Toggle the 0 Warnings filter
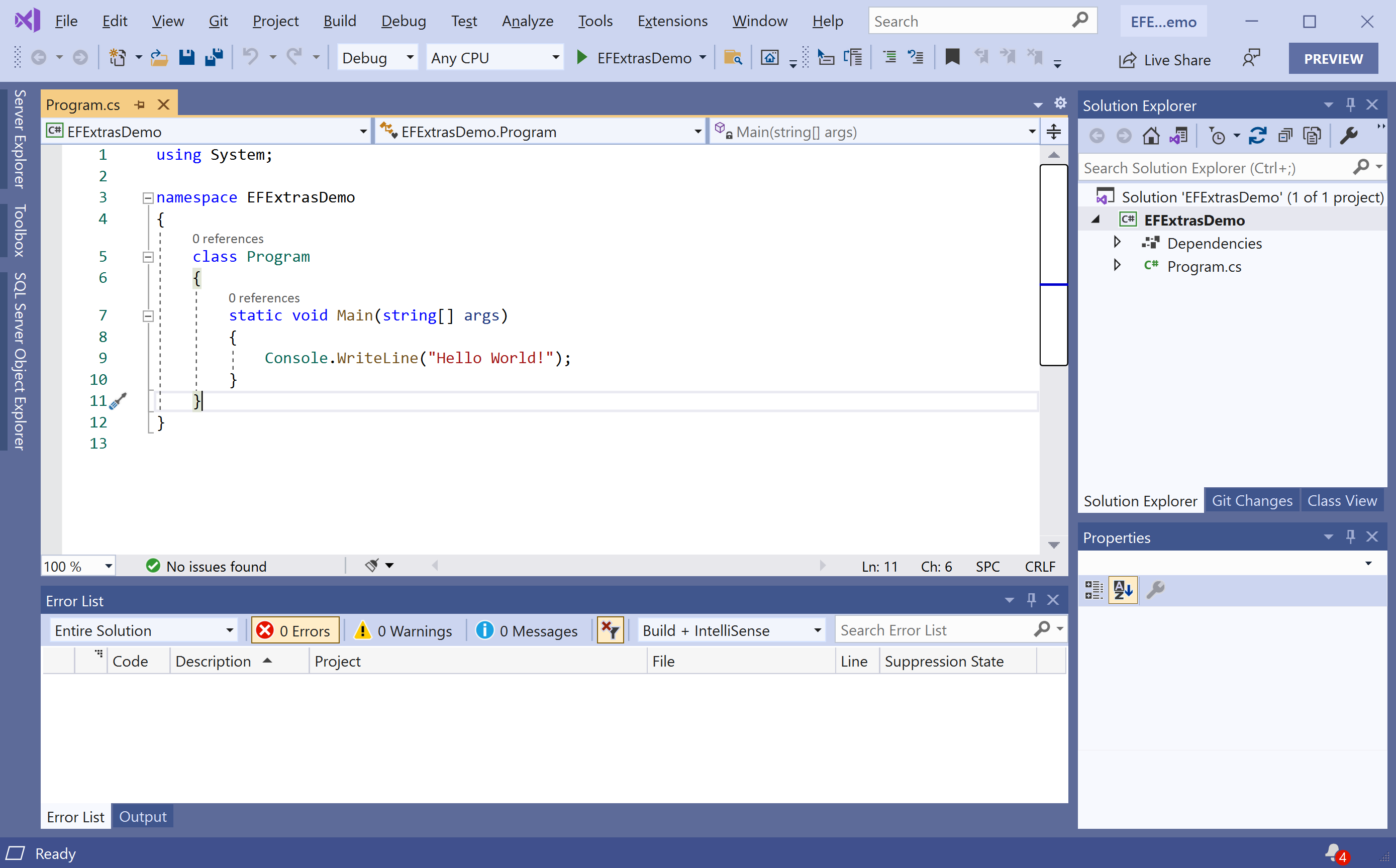Image resolution: width=1396 pixels, height=868 pixels. tap(404, 630)
